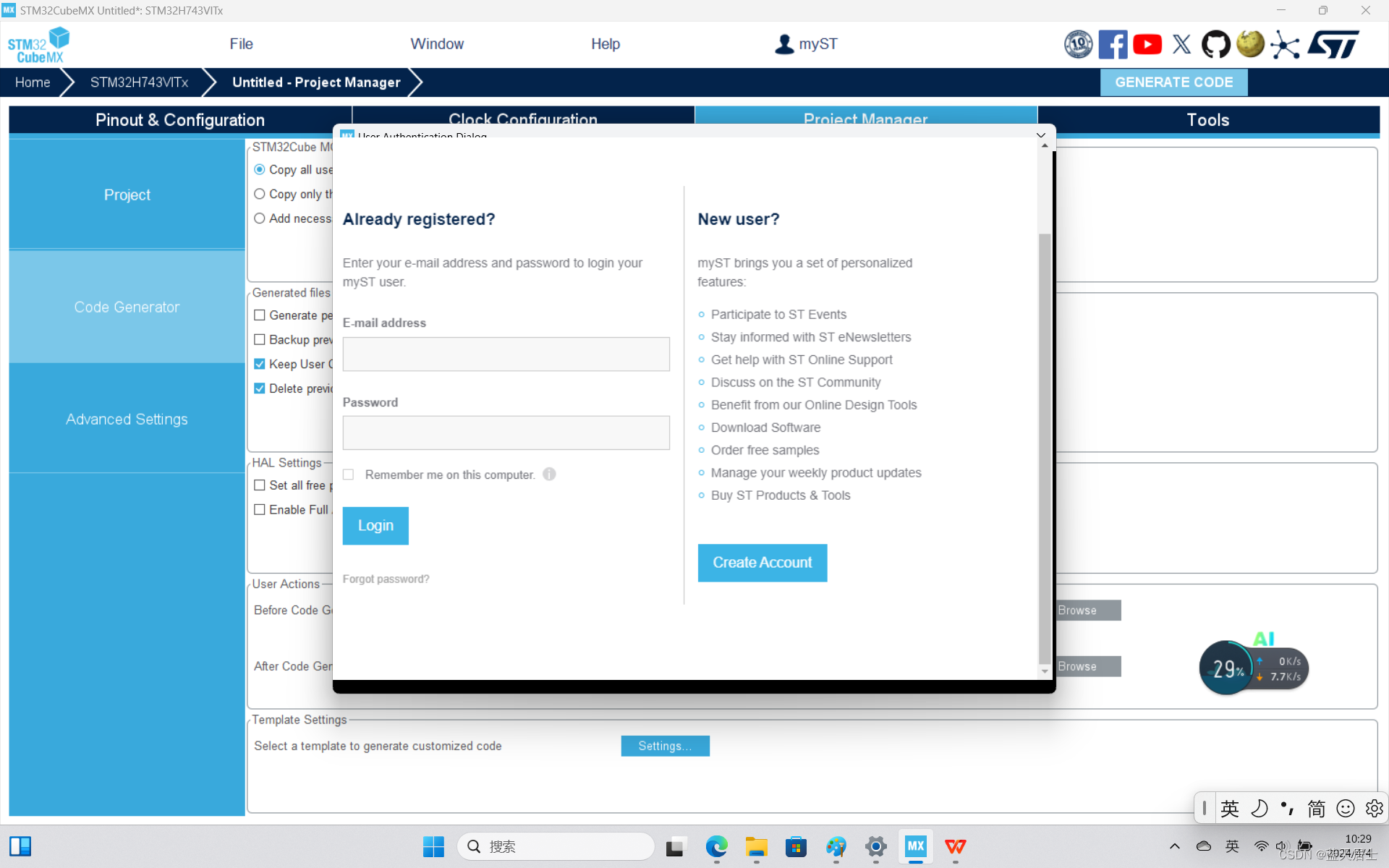This screenshot has height=868, width=1389.
Task: Open the GitHub icon link
Action: click(1215, 45)
